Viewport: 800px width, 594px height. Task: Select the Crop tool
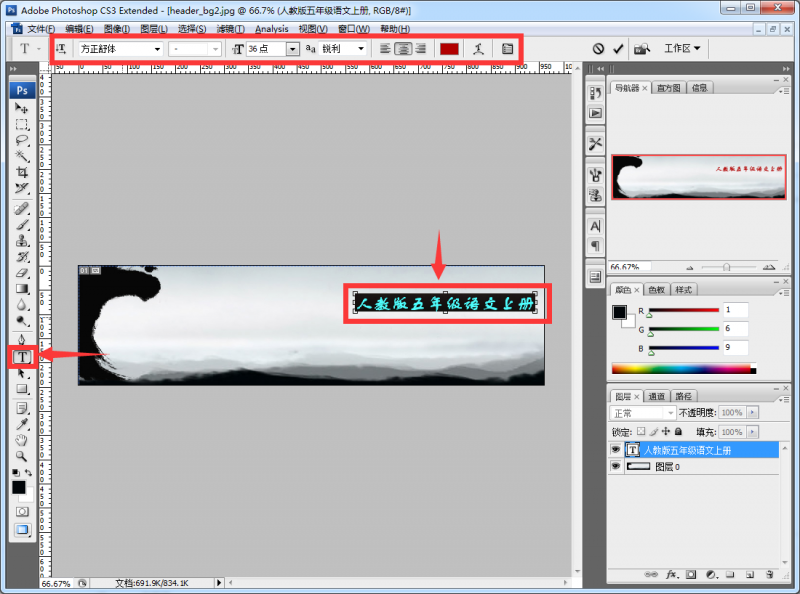pyautogui.click(x=21, y=172)
